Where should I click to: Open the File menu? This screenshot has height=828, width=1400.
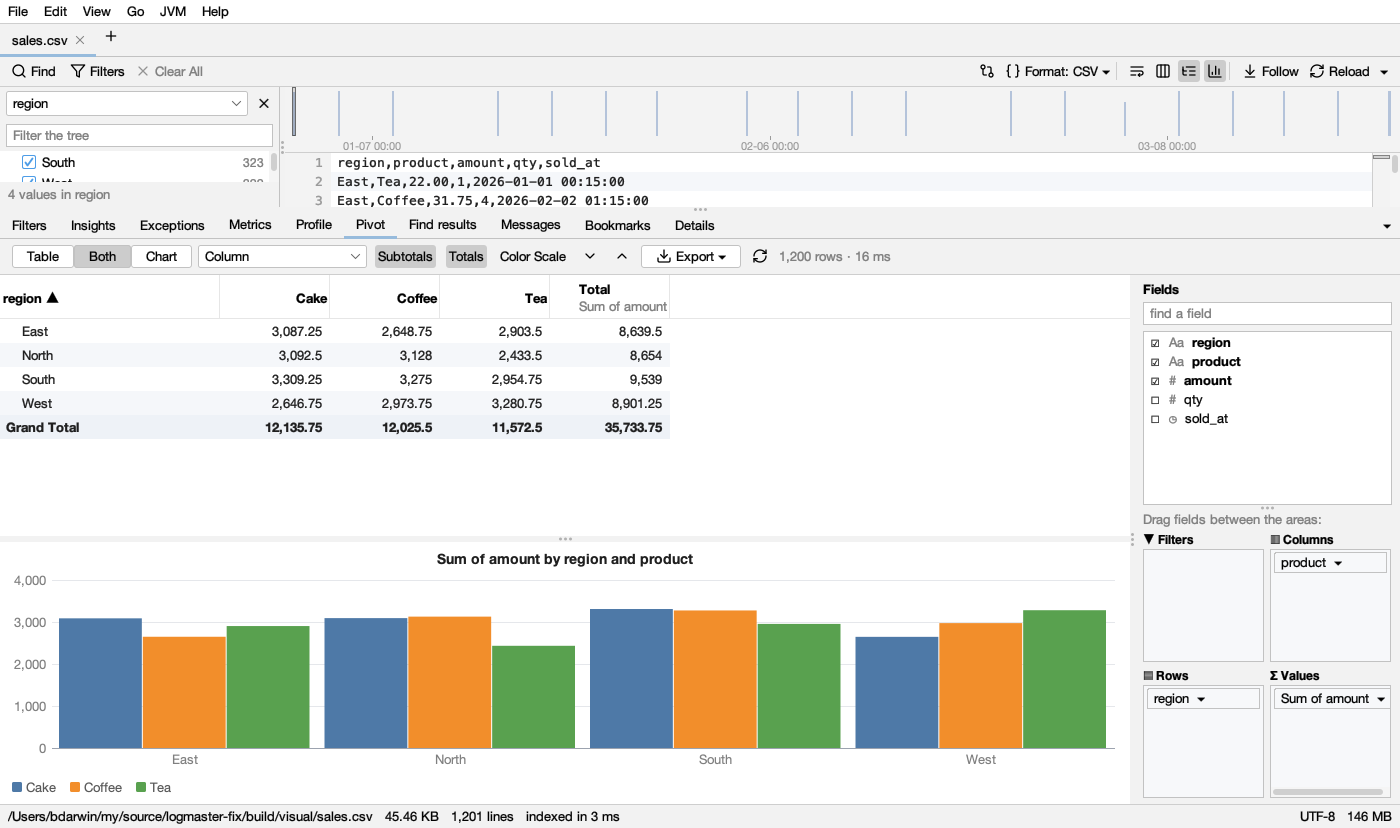point(18,11)
